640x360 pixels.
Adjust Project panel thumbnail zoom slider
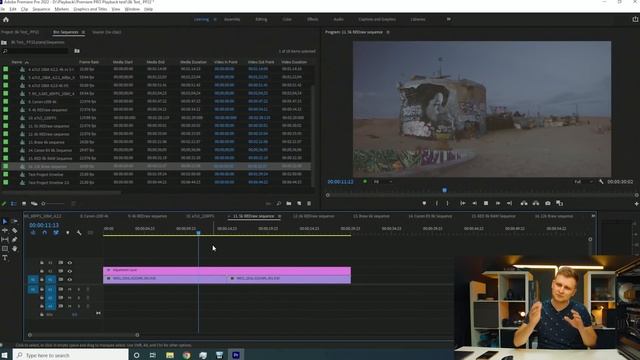[53, 203]
